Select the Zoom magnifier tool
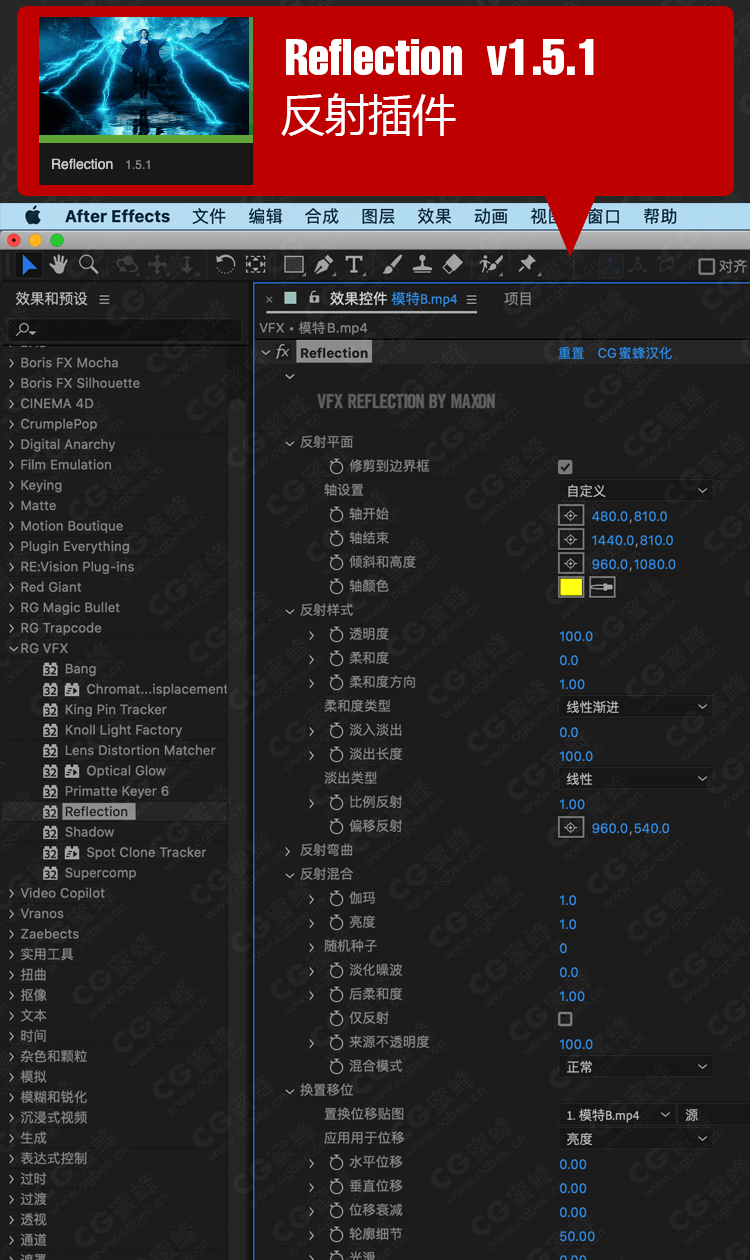The height and width of the screenshot is (1260, 750). pyautogui.click(x=89, y=265)
